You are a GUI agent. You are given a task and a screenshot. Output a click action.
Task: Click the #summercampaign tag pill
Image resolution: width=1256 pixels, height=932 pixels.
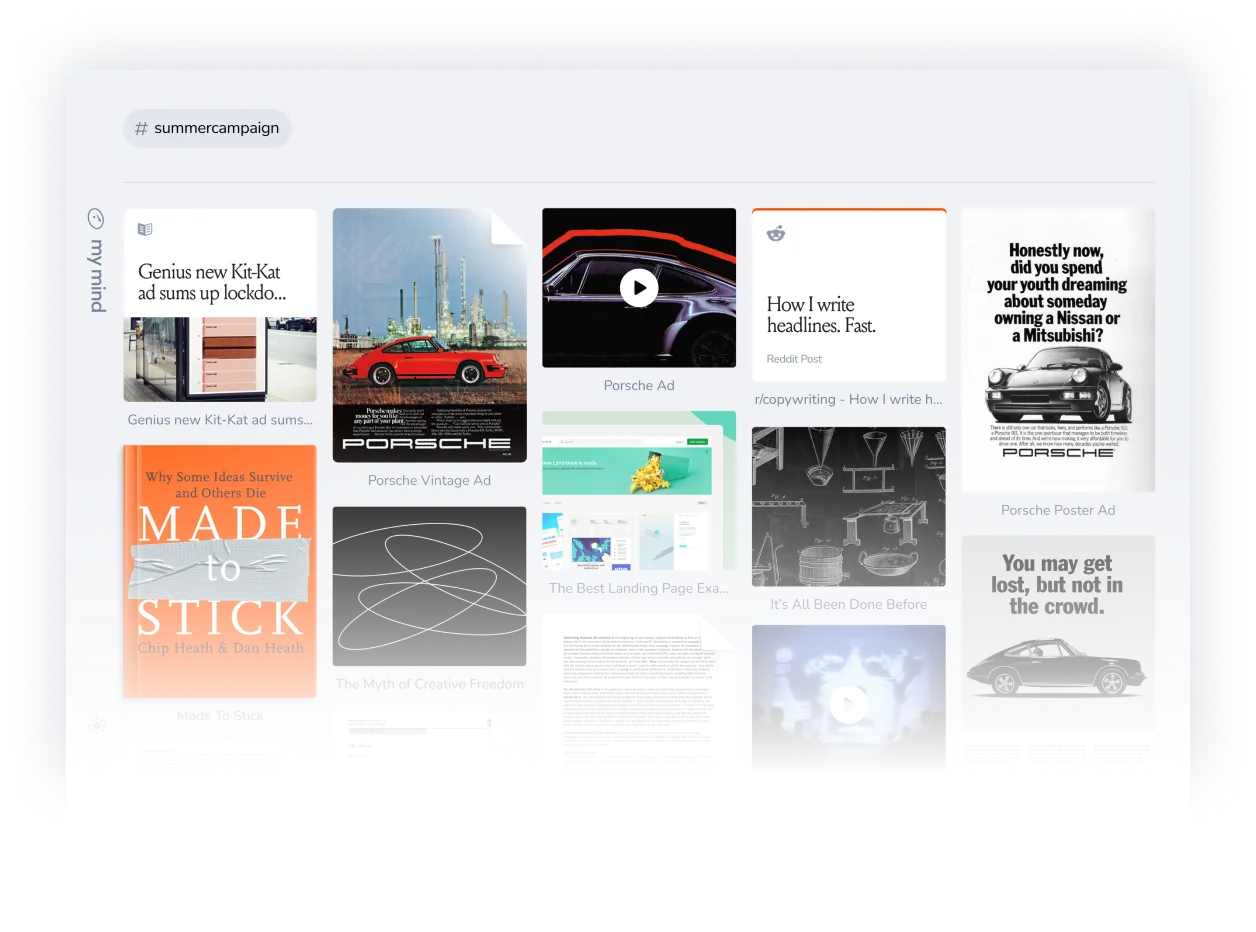coord(207,128)
